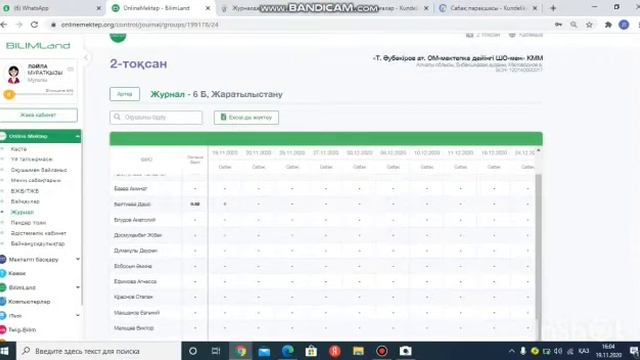The image size is (640, 360).
Task: Collapse the Online Мектеп section
Action: tap(77, 136)
